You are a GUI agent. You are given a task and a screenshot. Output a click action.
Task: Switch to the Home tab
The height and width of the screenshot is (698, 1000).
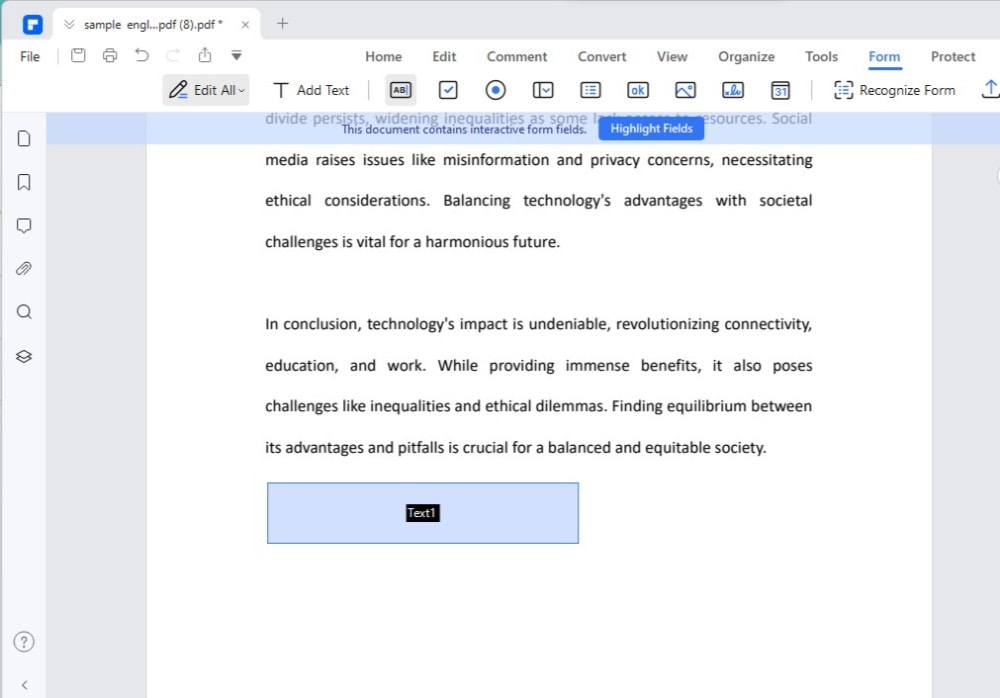(383, 56)
